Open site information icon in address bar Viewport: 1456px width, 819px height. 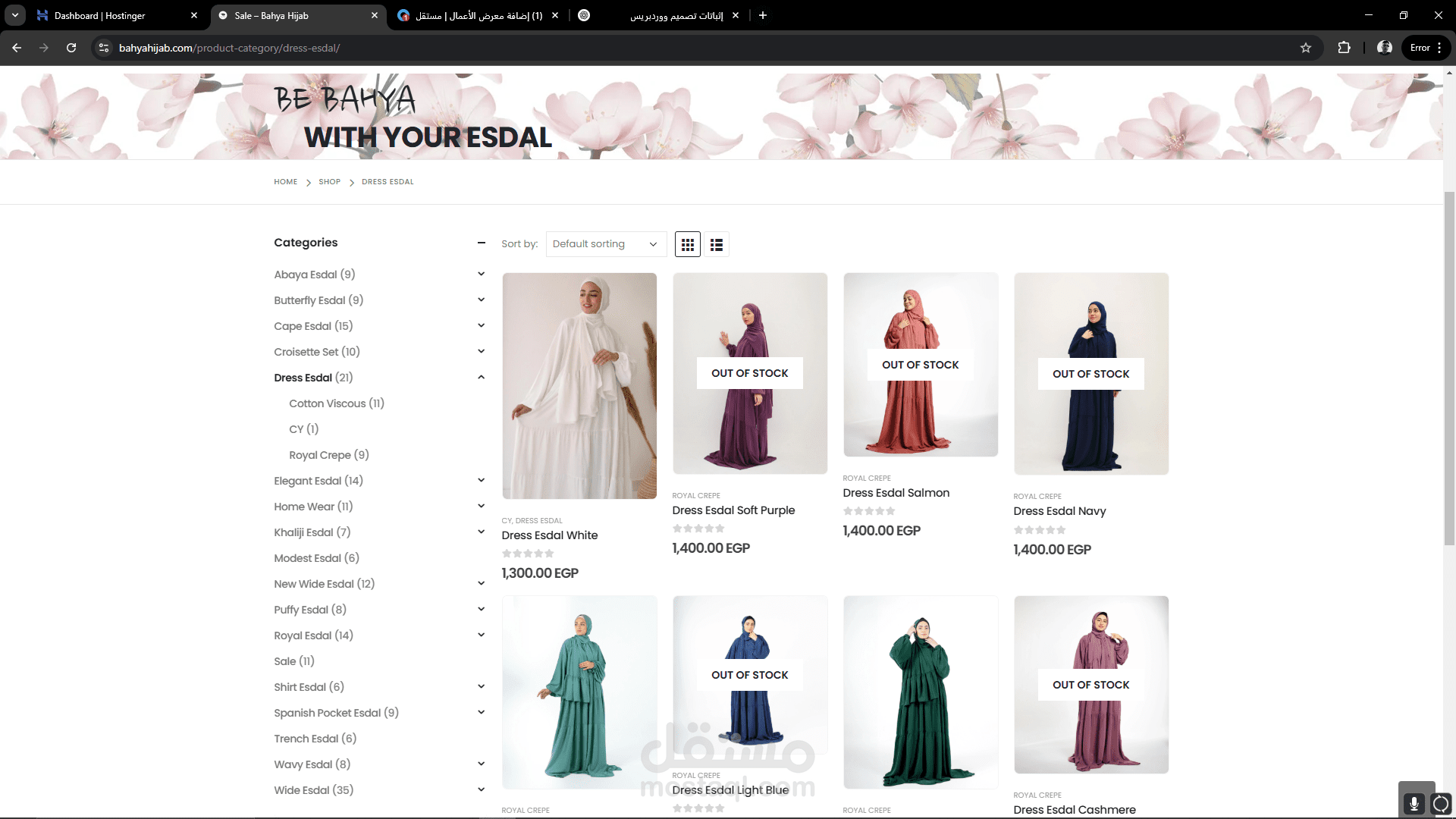104,48
